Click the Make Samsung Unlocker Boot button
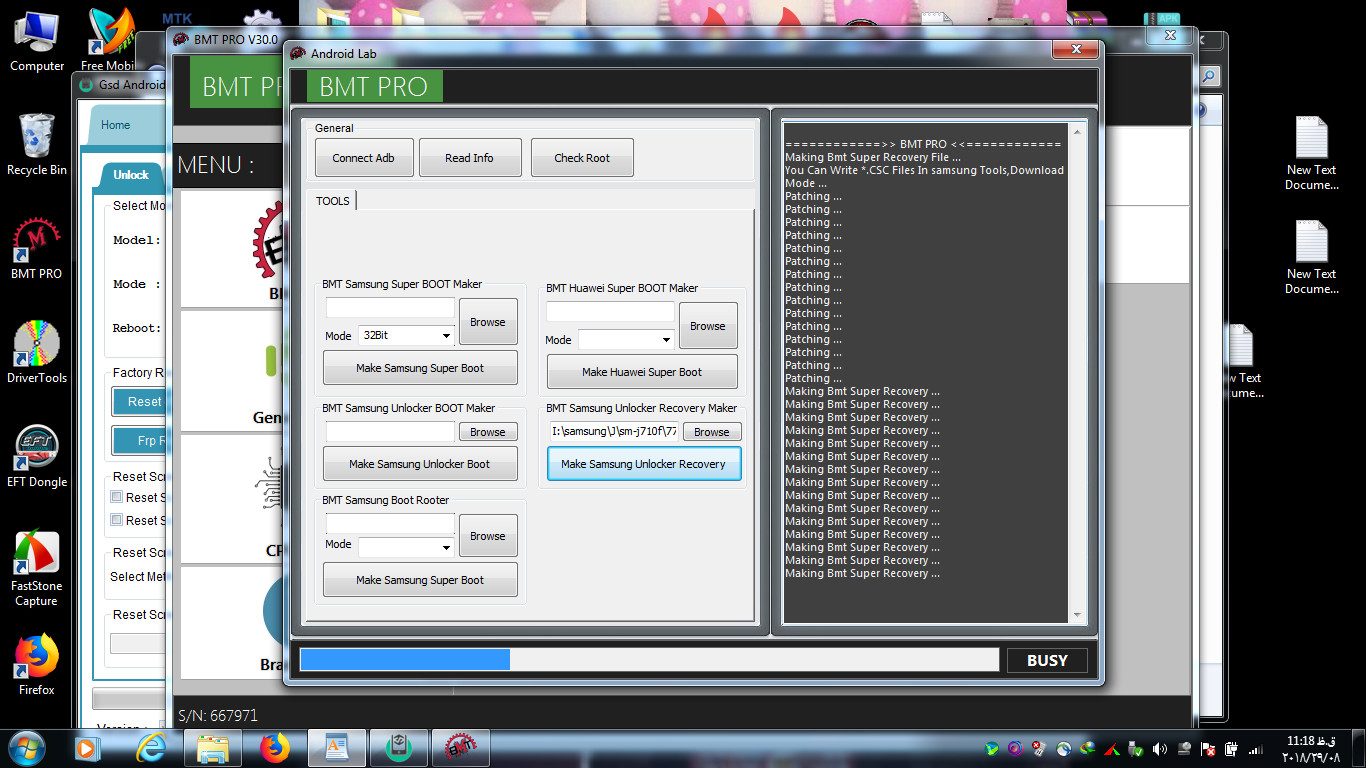This screenshot has height=768, width=1366. tap(420, 464)
